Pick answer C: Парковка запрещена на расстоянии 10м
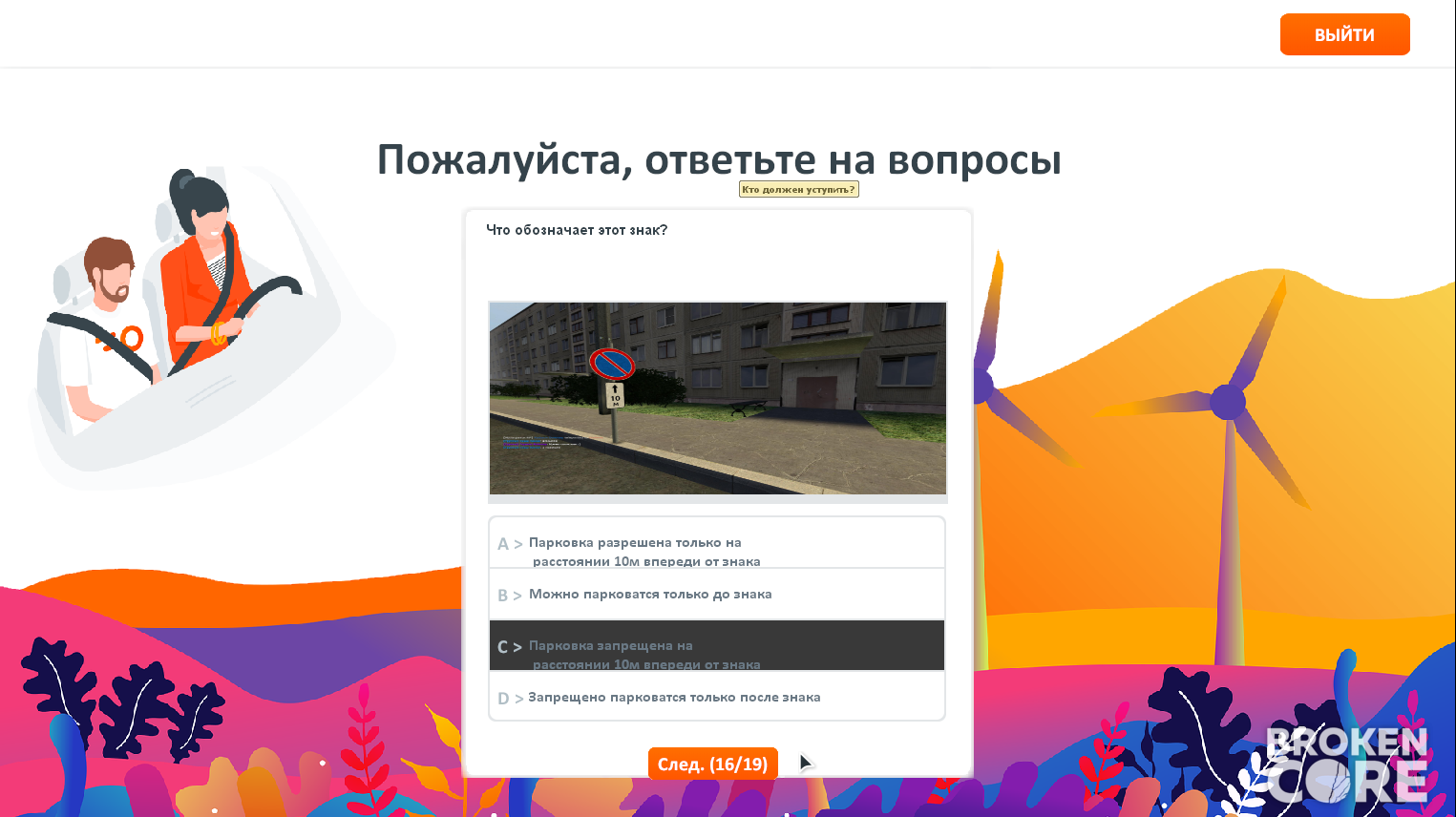The width and height of the screenshot is (1456, 817). click(x=717, y=646)
